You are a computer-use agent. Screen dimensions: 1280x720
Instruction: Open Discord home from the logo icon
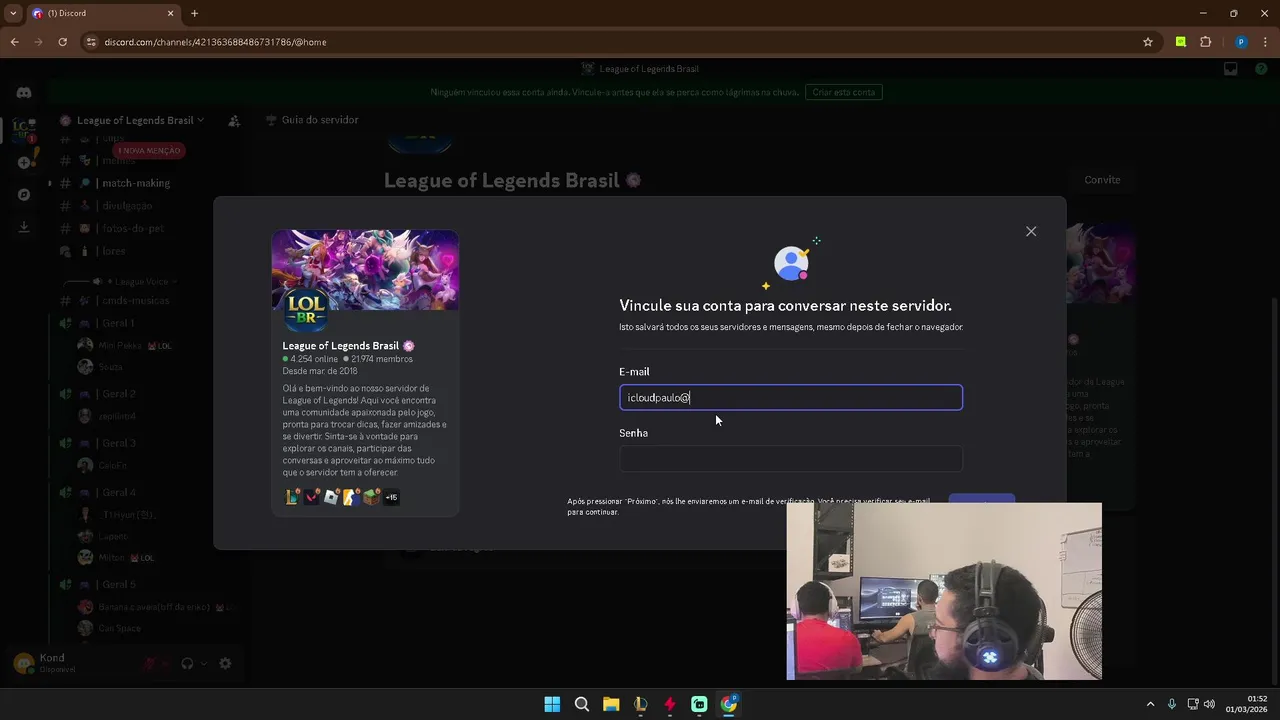24,92
